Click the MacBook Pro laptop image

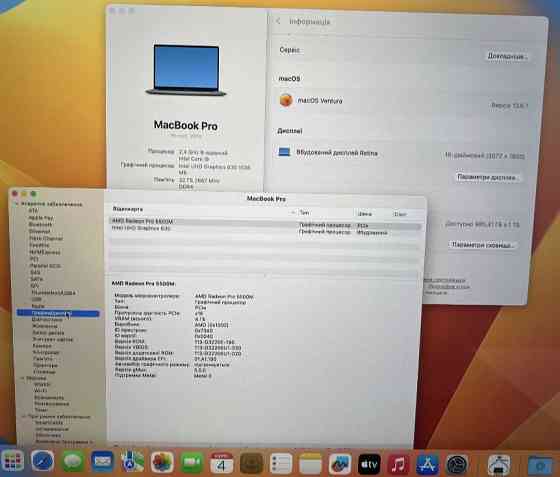tap(186, 70)
